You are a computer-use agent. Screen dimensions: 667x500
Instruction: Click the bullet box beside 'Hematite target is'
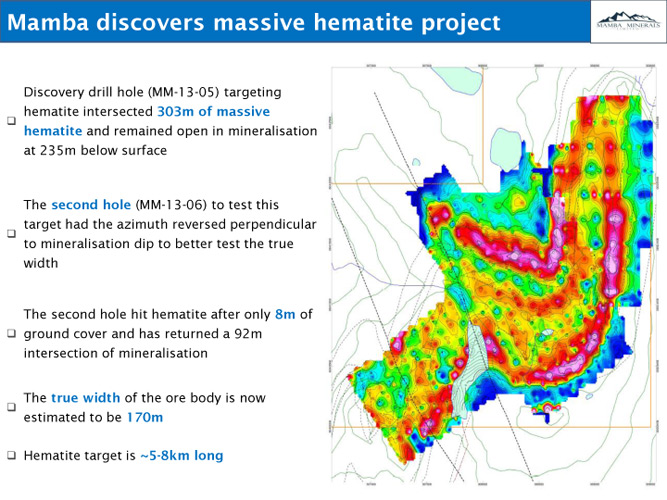(11, 456)
